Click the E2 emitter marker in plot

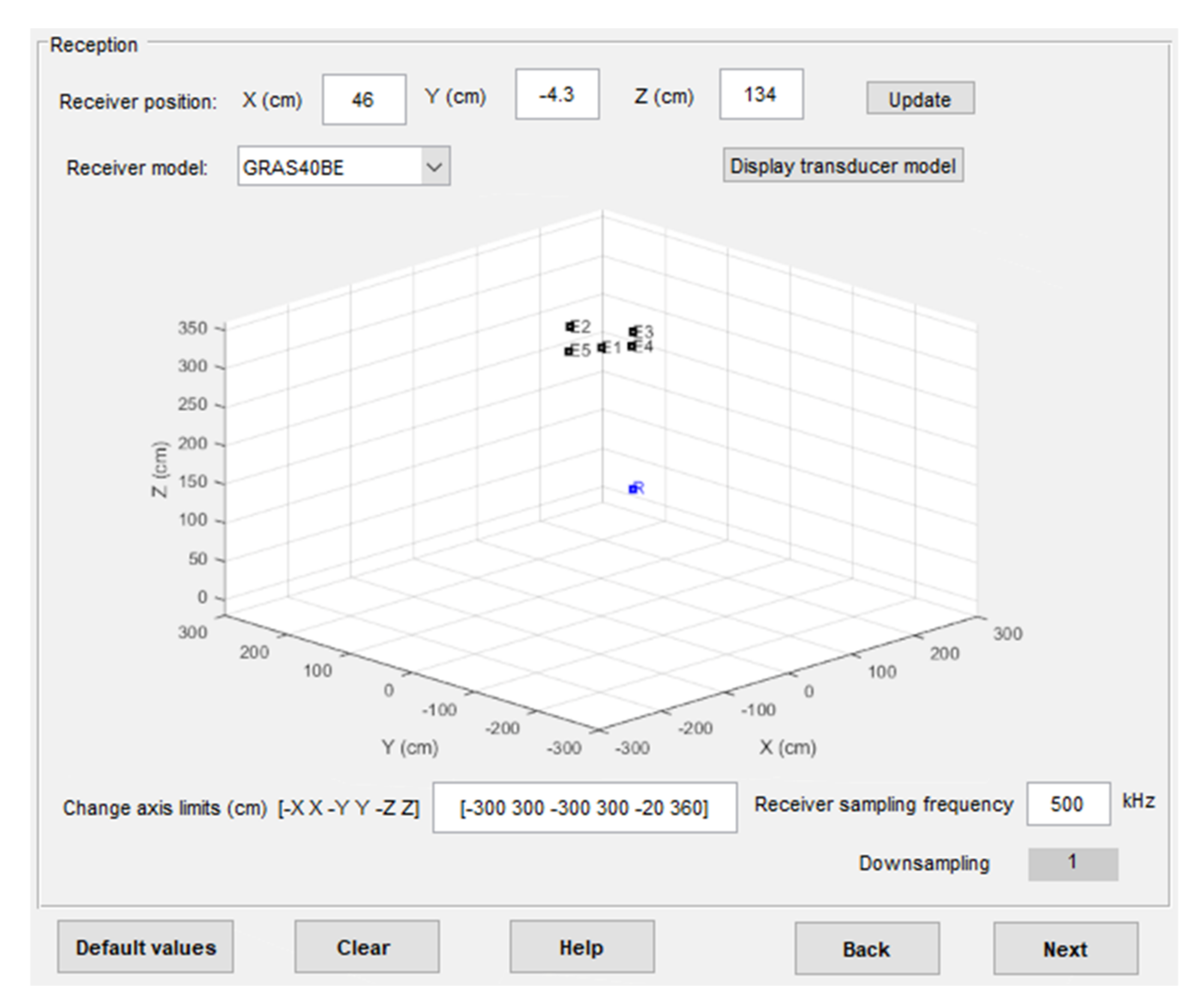coord(569,326)
